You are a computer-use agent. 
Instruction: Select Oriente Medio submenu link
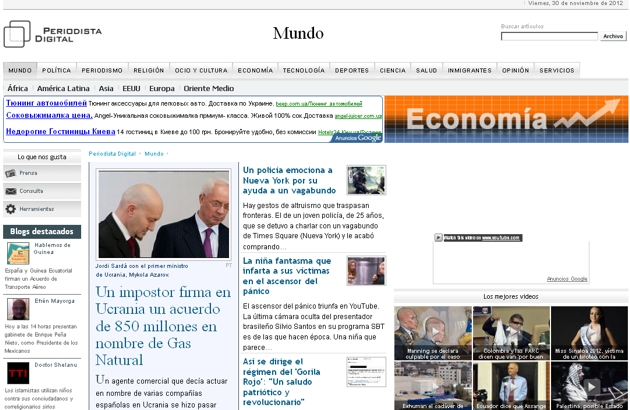click(x=208, y=88)
